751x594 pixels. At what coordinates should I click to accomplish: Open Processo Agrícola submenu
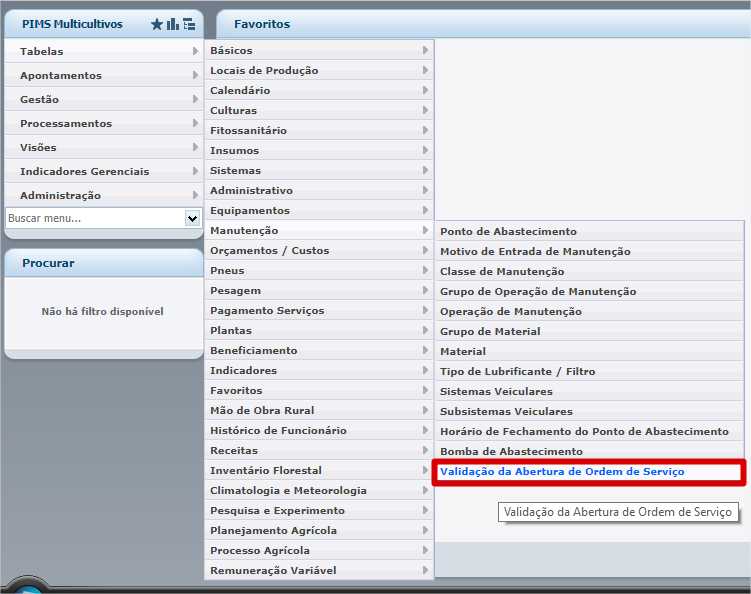point(319,550)
